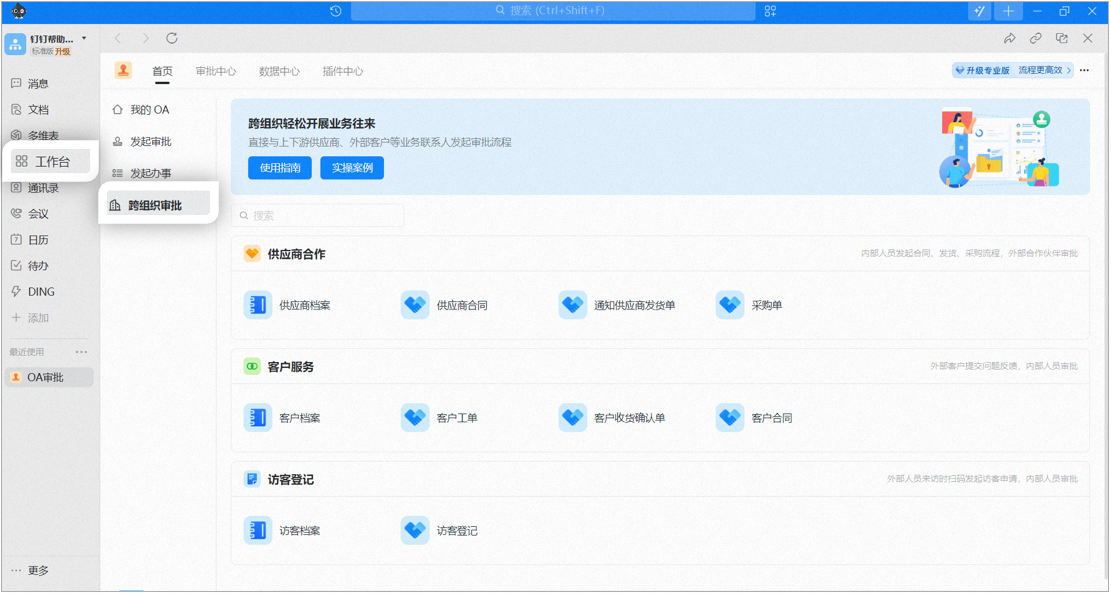Open the 客户档案 template
The height and width of the screenshot is (594, 1111).
click(x=282, y=418)
